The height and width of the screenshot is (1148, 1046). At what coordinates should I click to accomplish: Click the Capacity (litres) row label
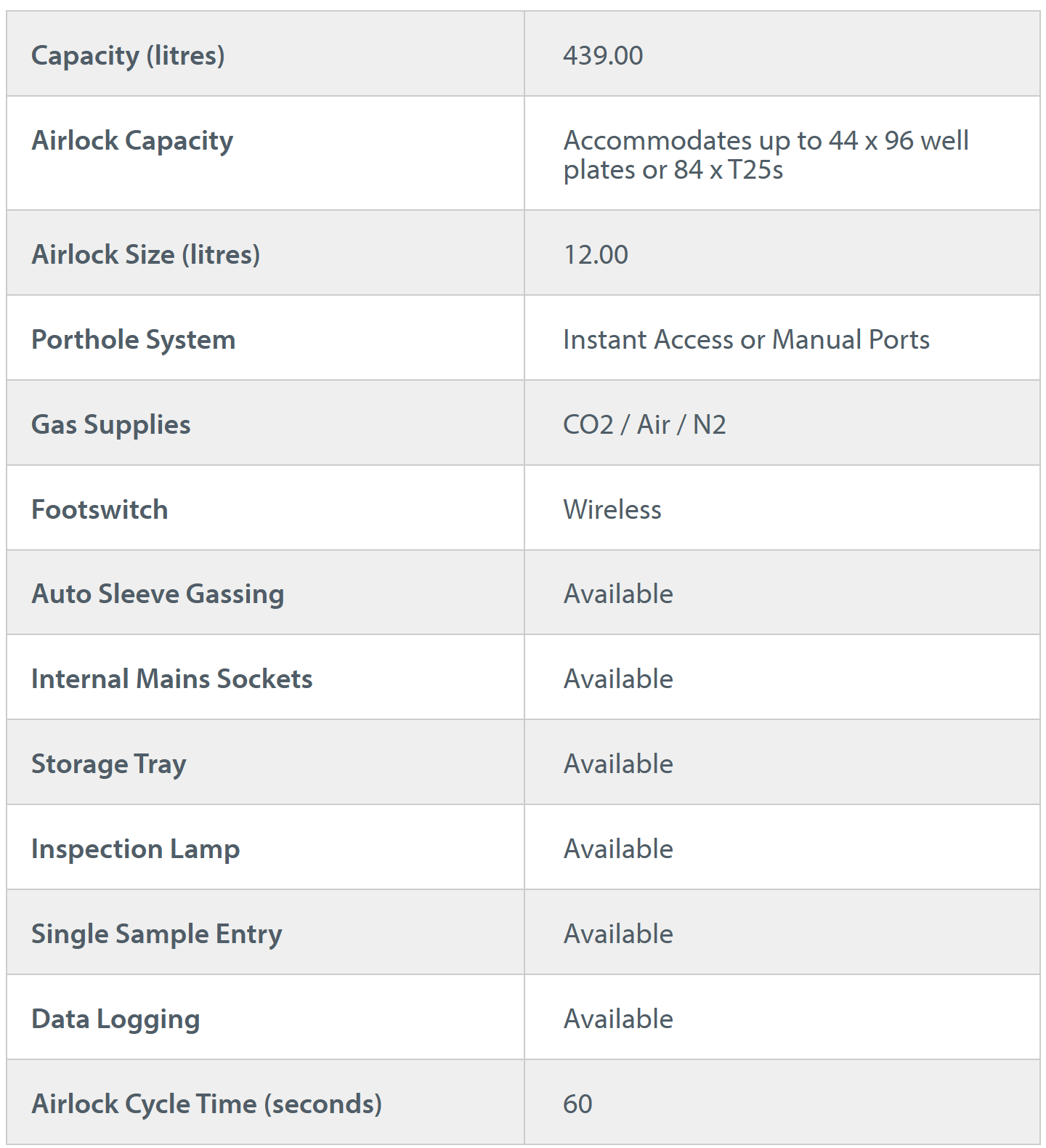coord(128,55)
